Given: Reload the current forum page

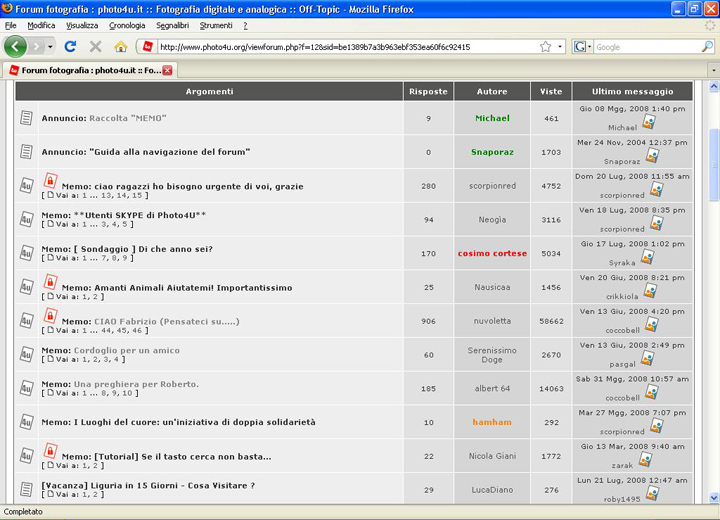Looking at the screenshot, I should (x=70, y=47).
